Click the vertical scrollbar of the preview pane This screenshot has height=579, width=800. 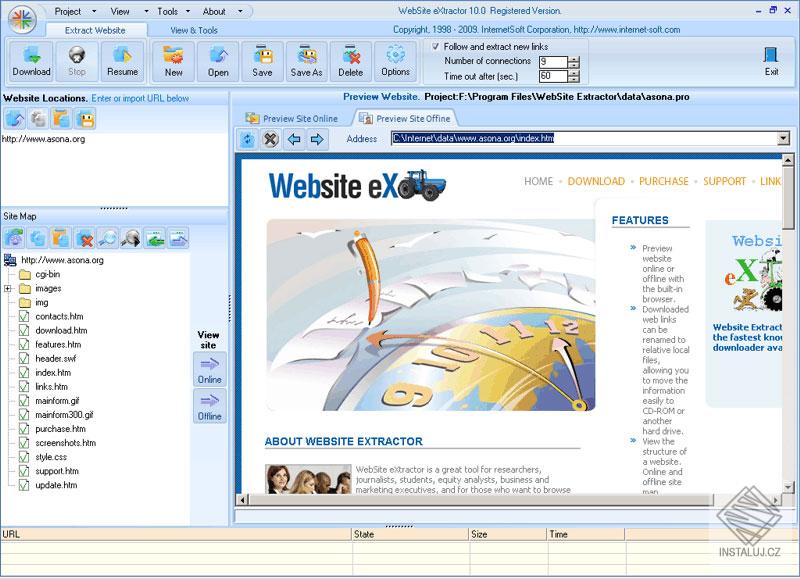(x=788, y=323)
